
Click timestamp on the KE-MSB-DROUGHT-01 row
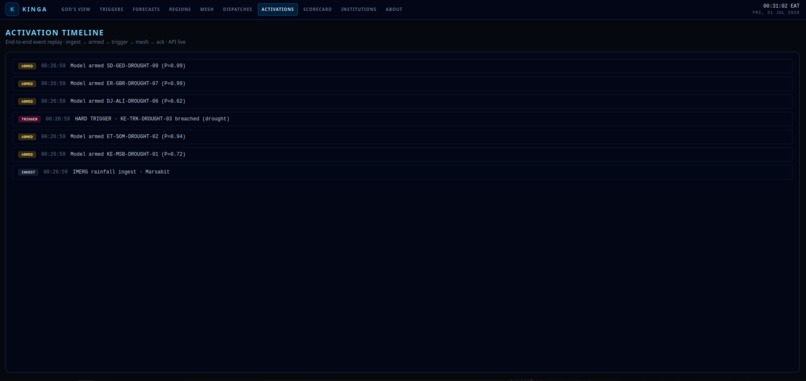pyautogui.click(x=53, y=154)
